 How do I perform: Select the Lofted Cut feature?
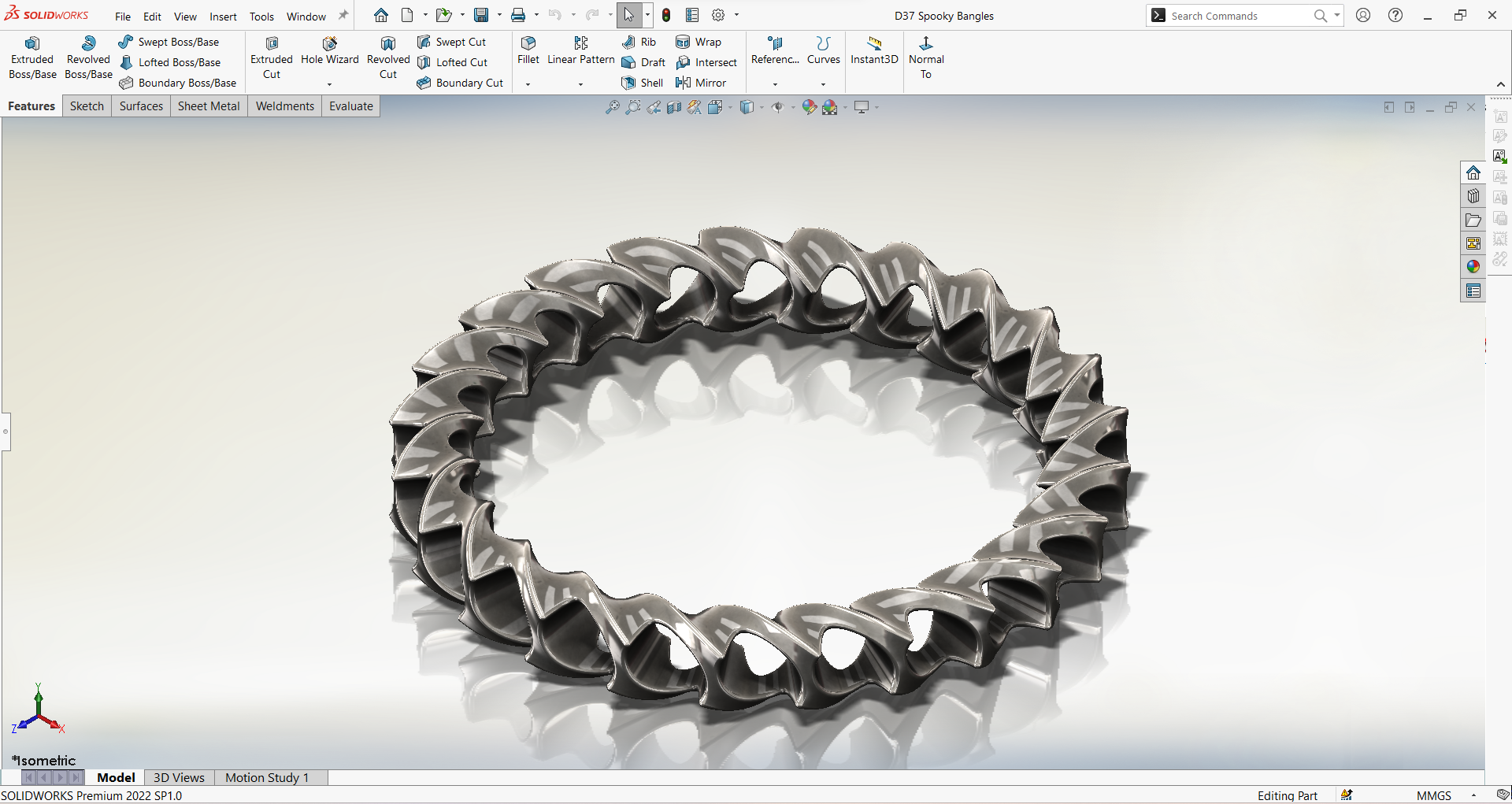pos(453,62)
